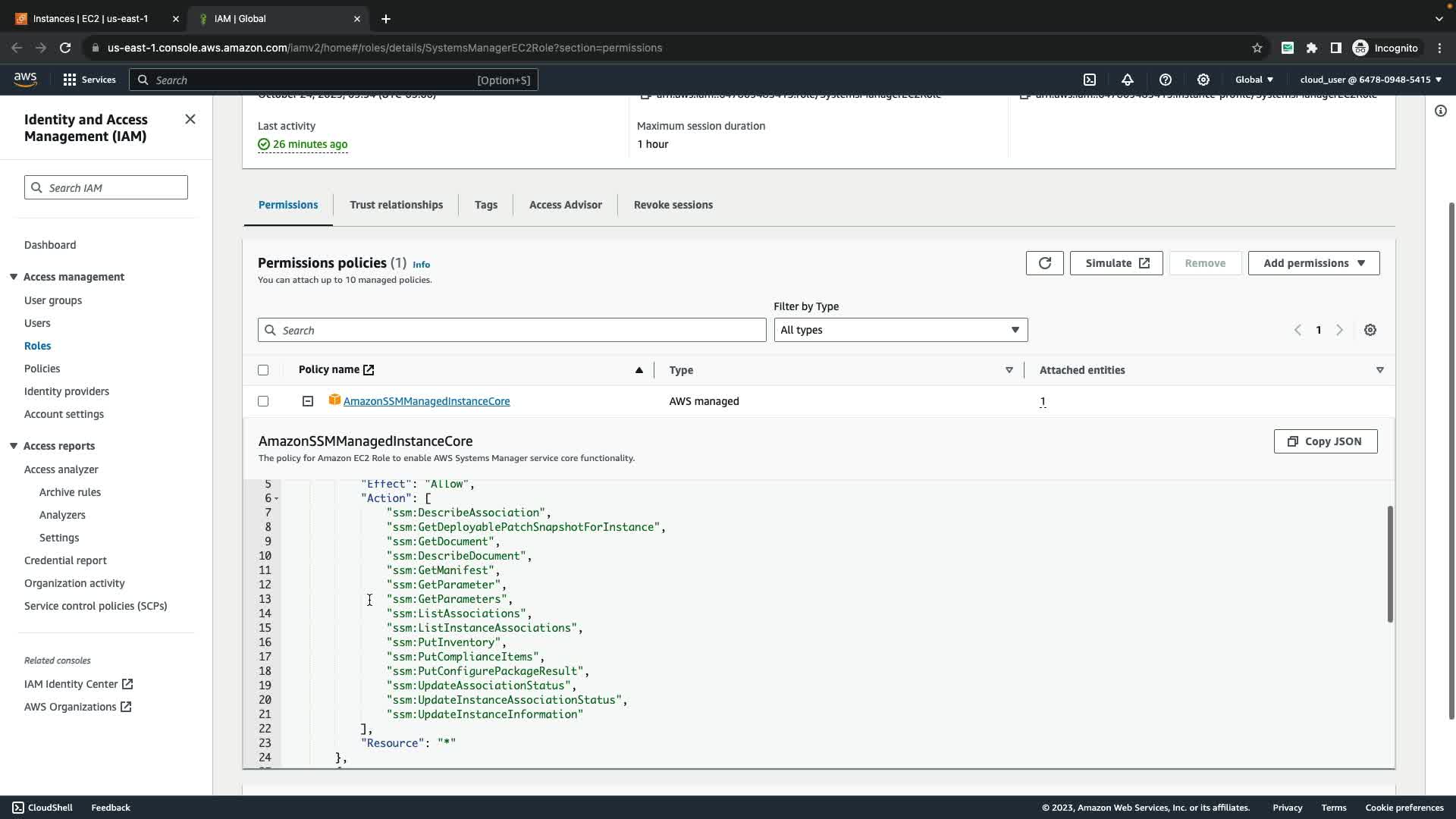Collapse the Access reports sidebar section
1456x819 pixels.
point(14,446)
